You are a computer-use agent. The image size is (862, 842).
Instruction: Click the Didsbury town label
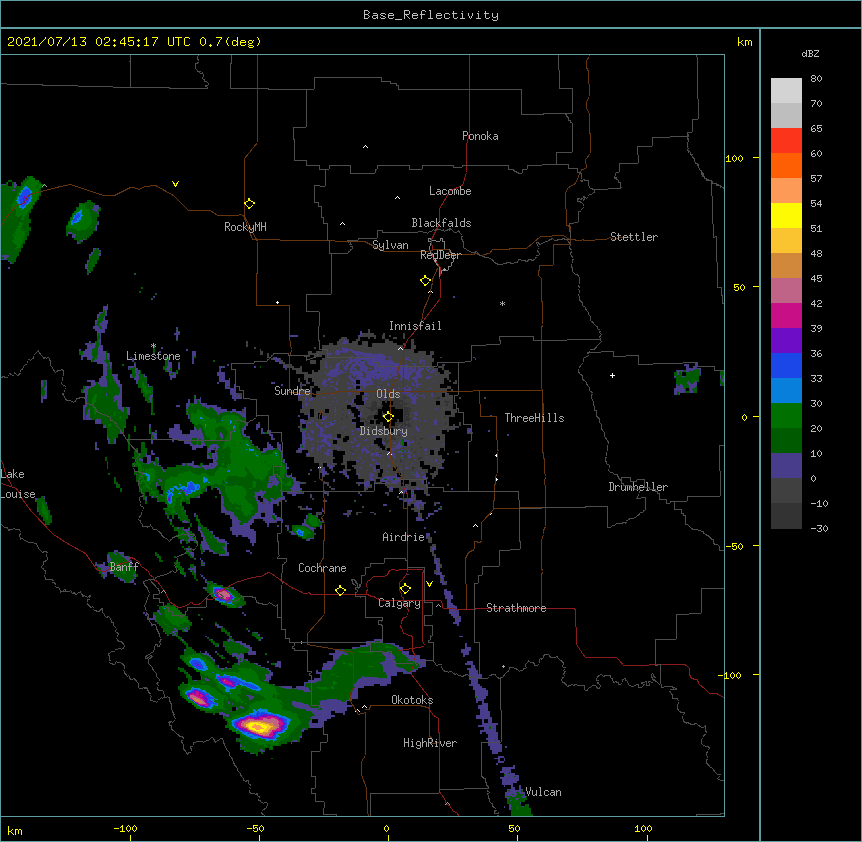384,431
